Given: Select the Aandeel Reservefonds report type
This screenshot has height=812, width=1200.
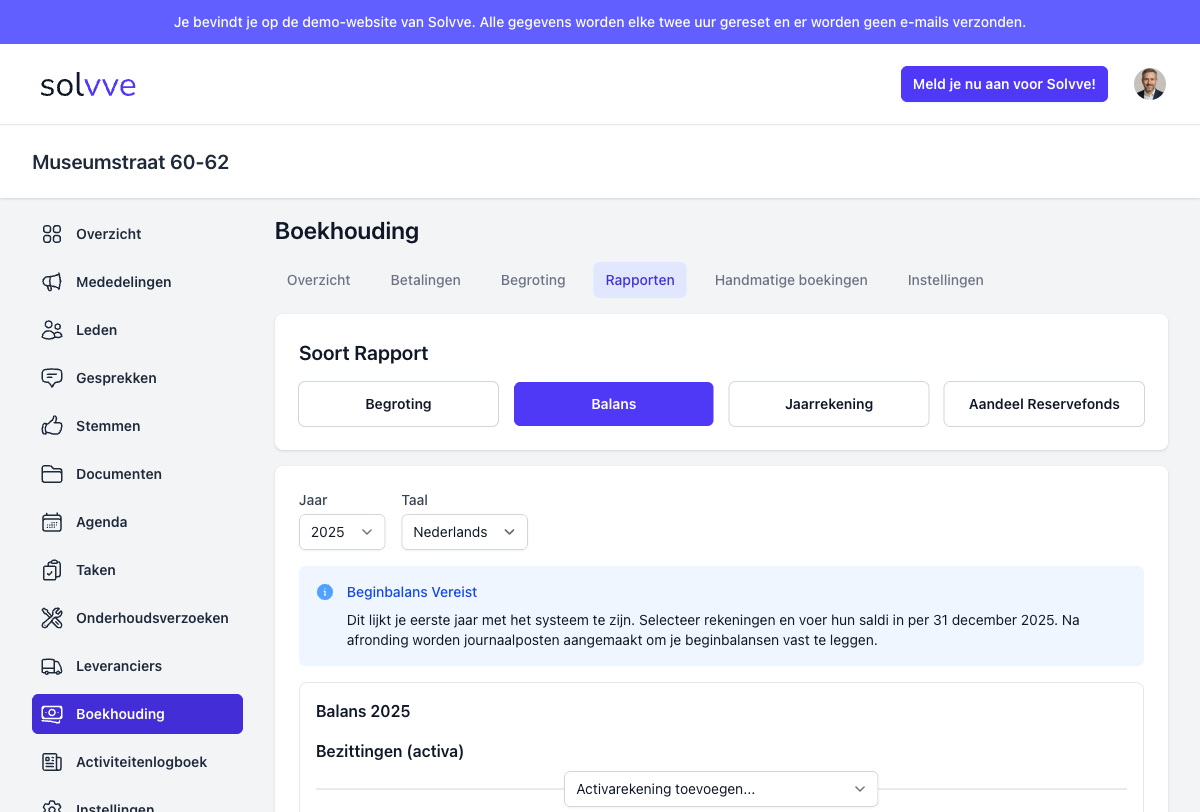Looking at the screenshot, I should click(x=1044, y=404).
